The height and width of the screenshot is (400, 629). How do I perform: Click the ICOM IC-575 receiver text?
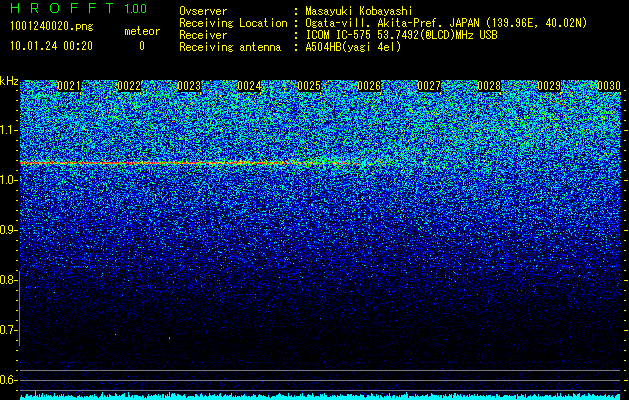401,35
